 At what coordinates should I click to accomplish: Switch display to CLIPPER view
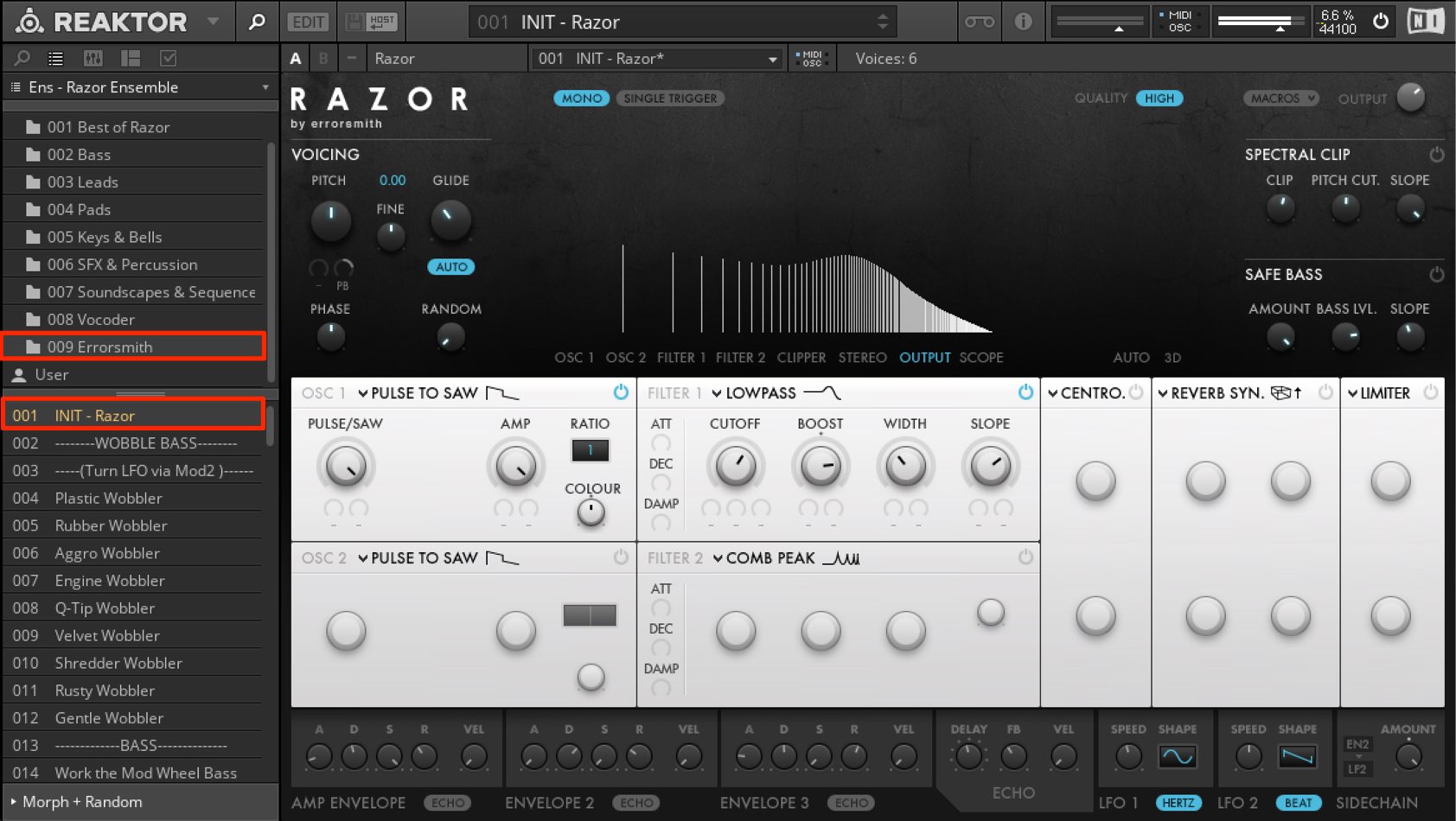[x=801, y=358]
